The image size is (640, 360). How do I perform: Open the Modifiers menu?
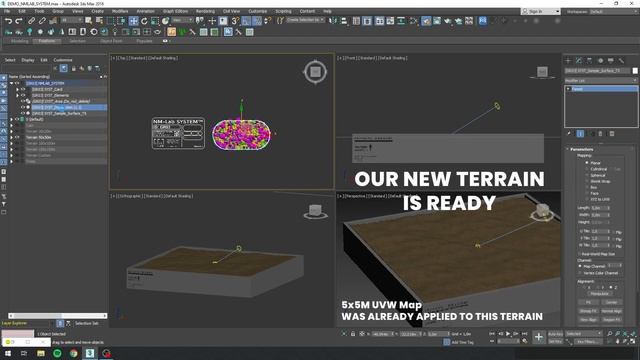(120, 11)
